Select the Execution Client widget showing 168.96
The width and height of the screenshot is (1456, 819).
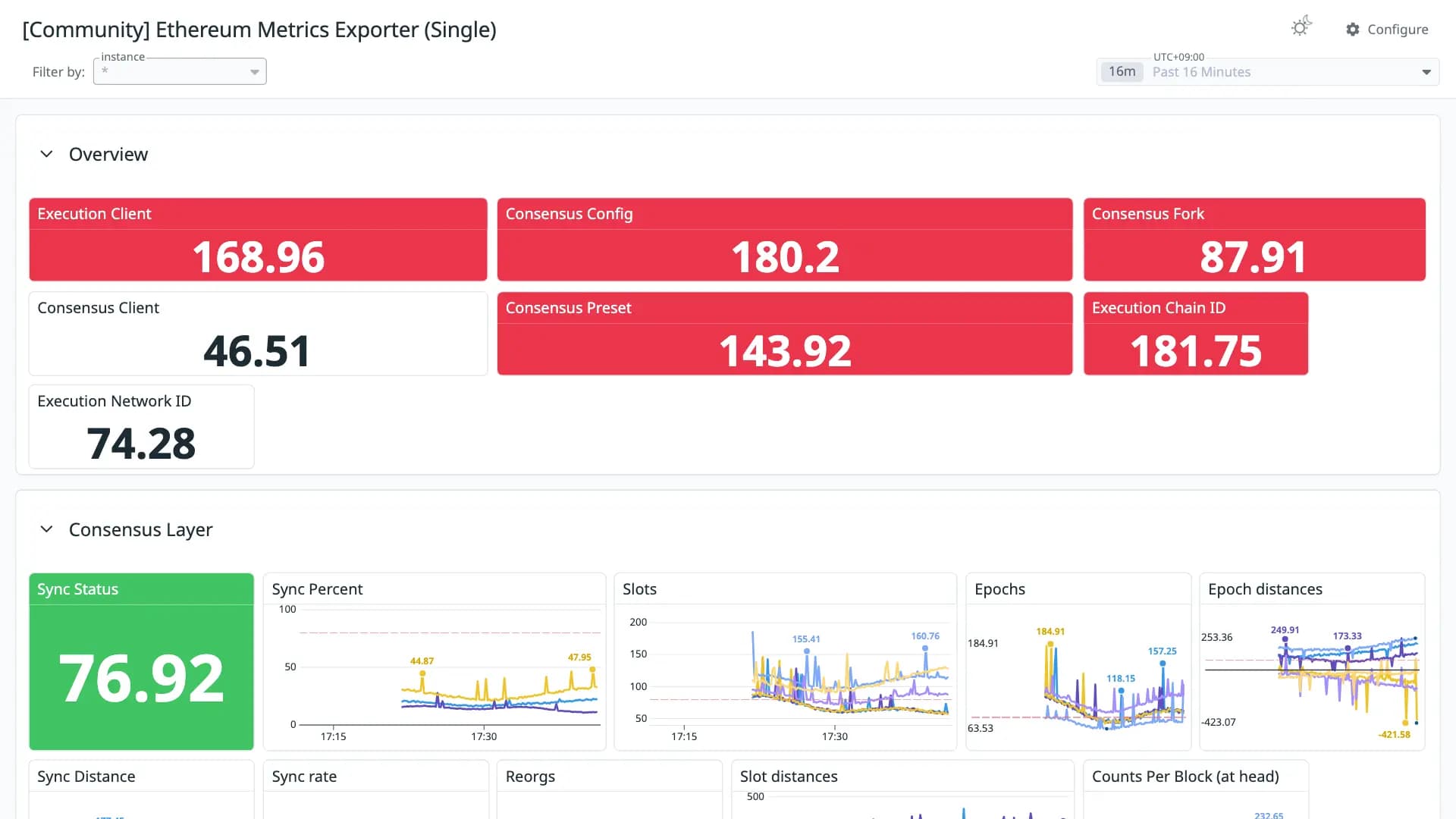(258, 240)
